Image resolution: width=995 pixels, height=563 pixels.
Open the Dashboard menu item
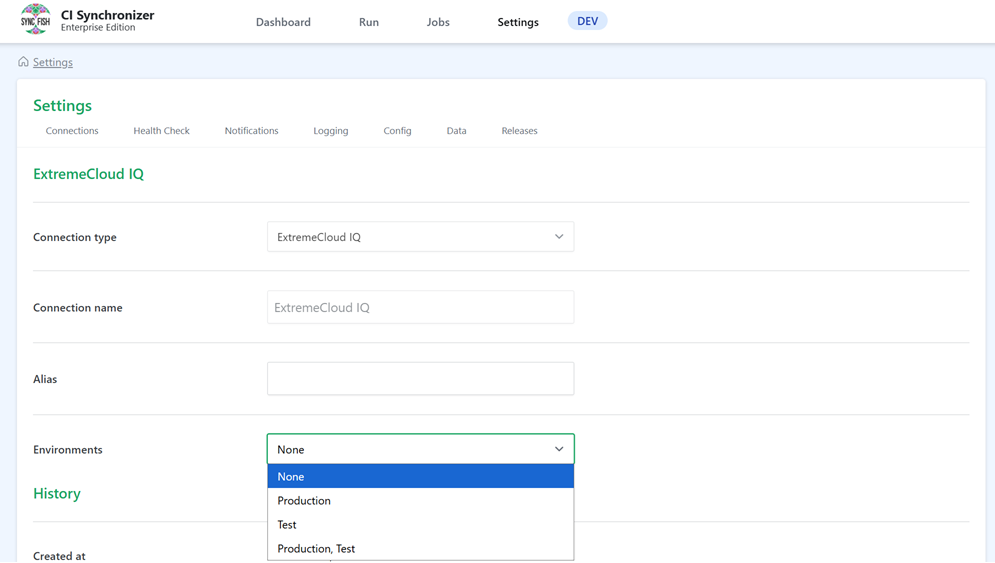point(283,22)
